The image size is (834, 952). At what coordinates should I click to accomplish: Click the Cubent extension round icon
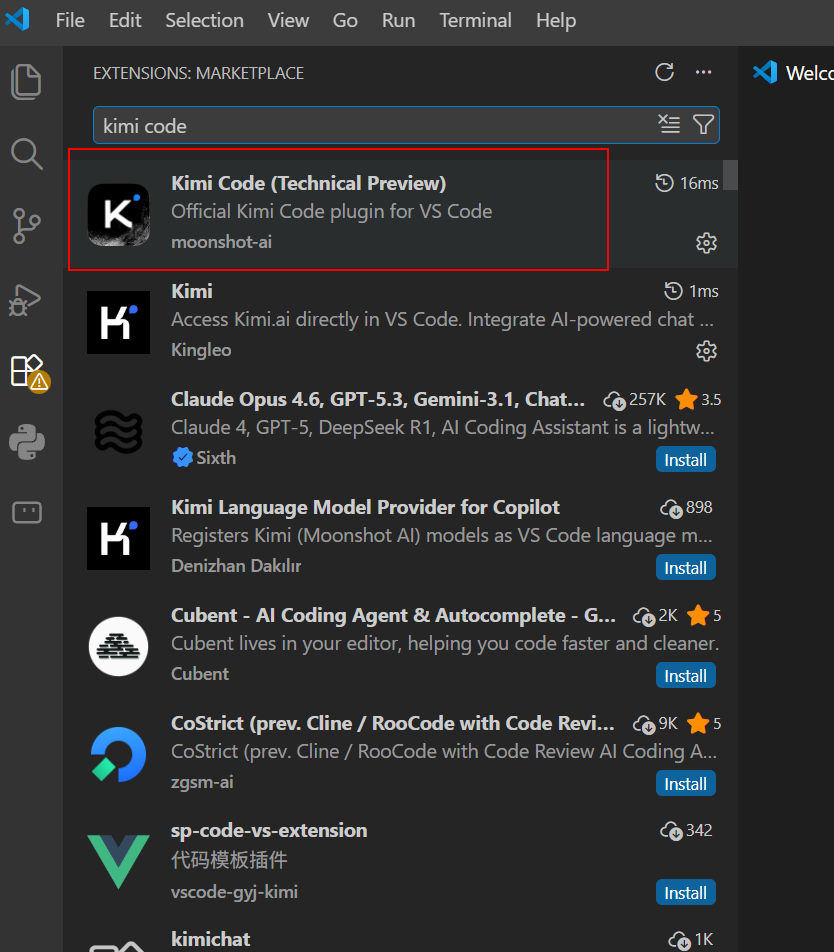coord(118,647)
